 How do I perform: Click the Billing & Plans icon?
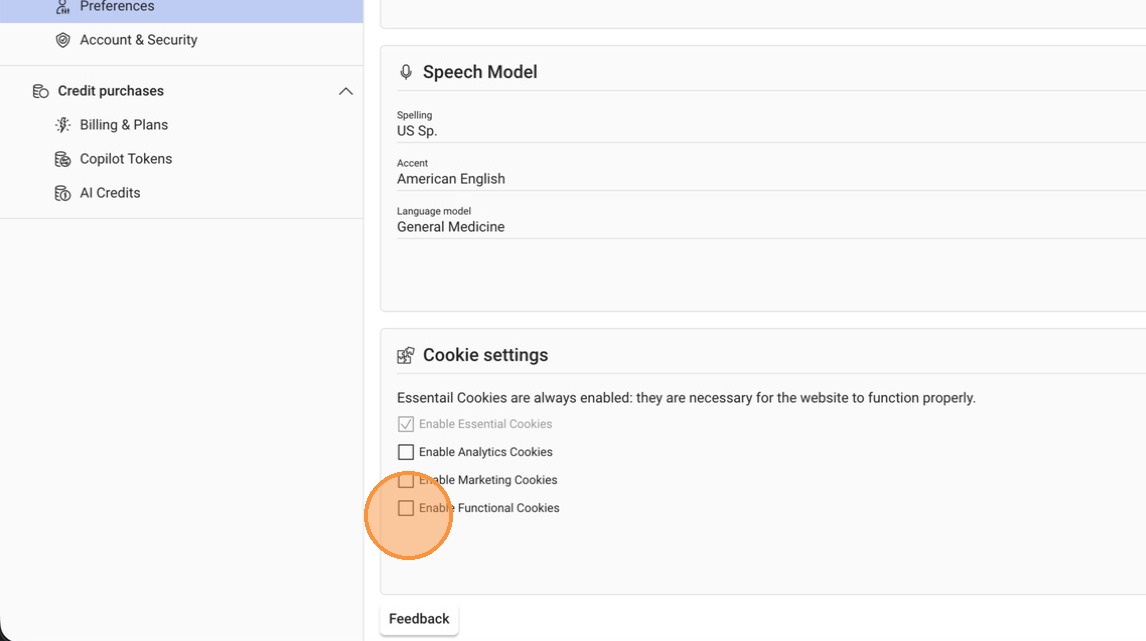[x=63, y=125]
